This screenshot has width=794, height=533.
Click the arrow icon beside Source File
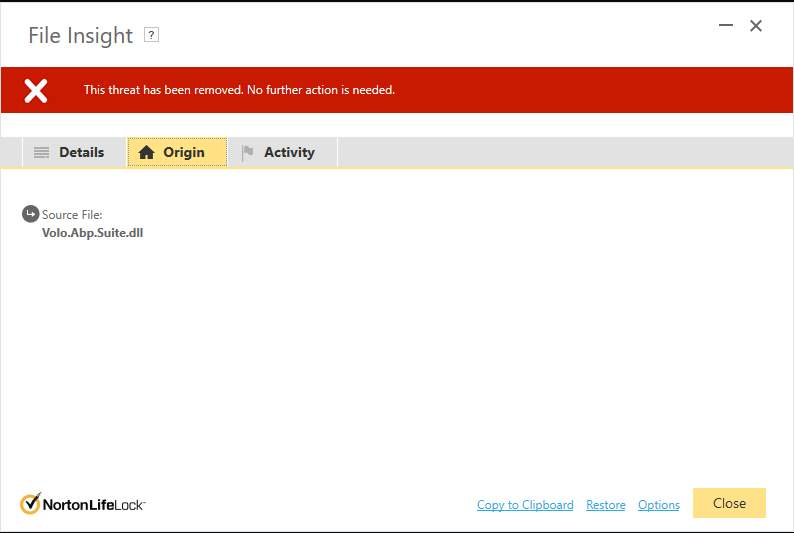pyautogui.click(x=30, y=214)
